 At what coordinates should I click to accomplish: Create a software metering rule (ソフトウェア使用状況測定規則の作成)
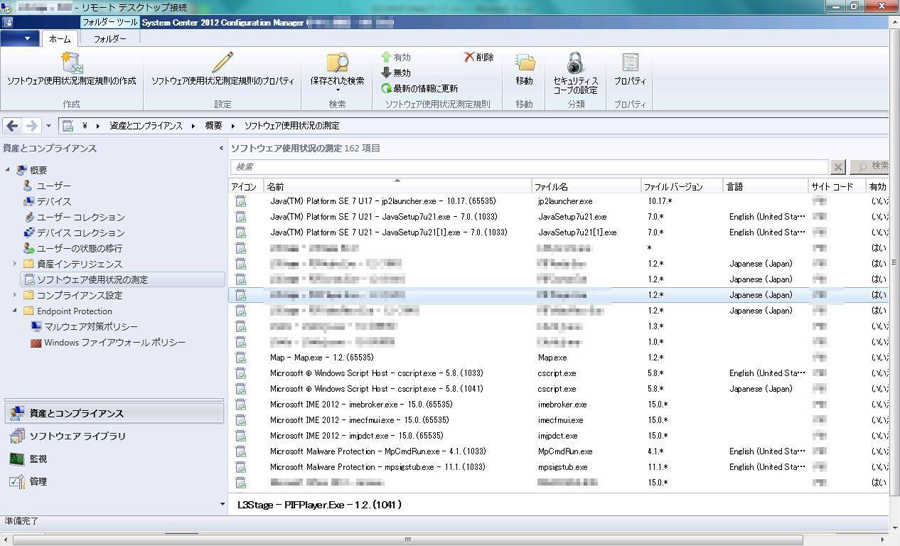tap(72, 70)
